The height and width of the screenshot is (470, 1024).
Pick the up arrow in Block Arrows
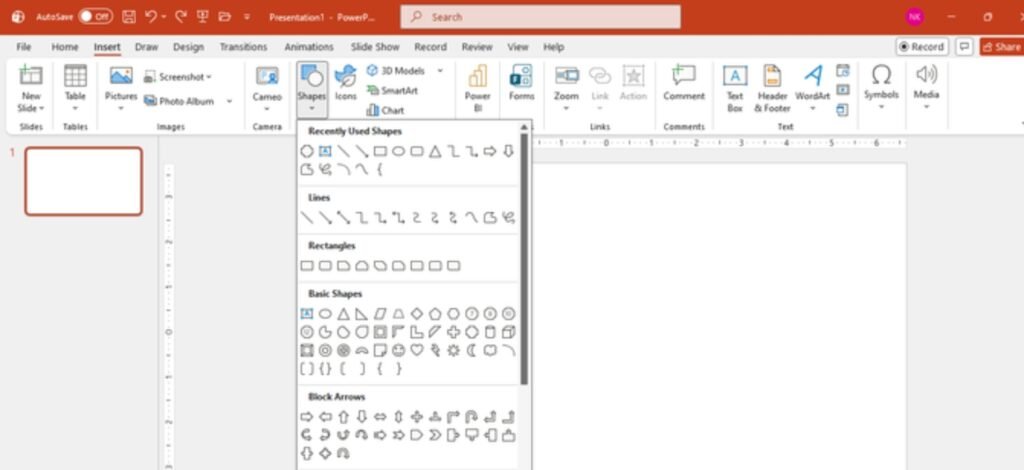344,416
